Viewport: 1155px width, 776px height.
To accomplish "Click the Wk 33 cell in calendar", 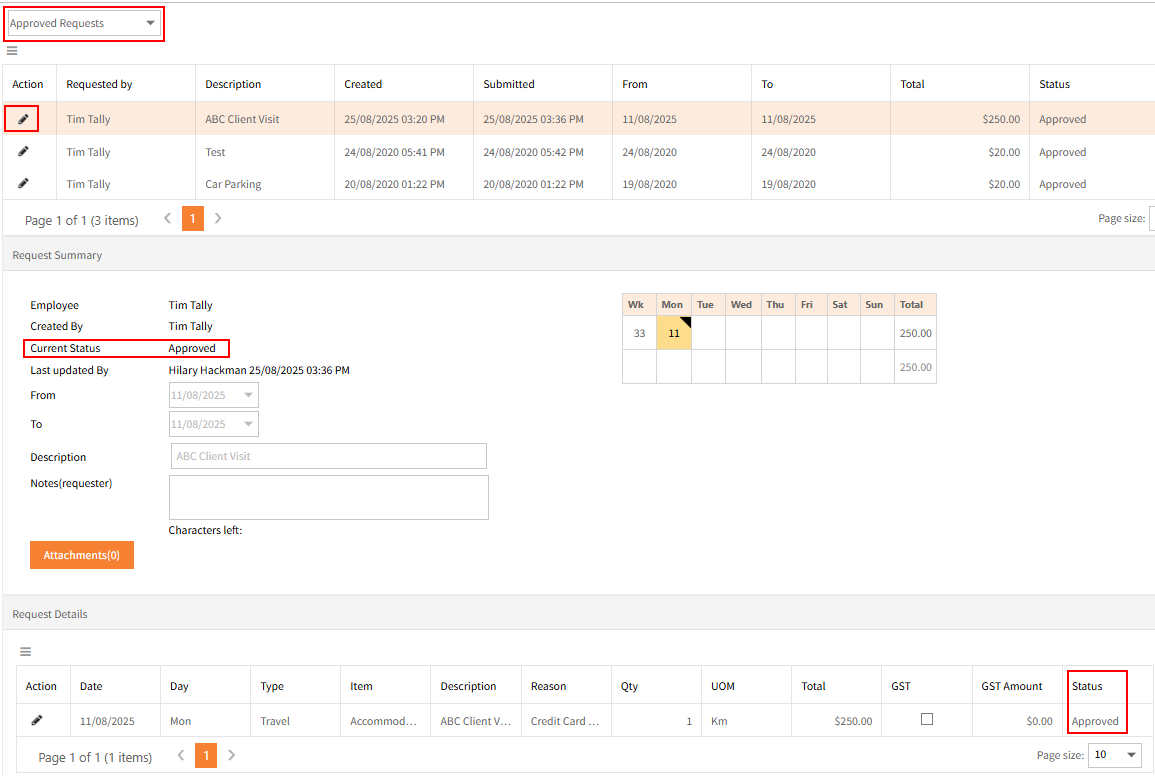I will [639, 333].
